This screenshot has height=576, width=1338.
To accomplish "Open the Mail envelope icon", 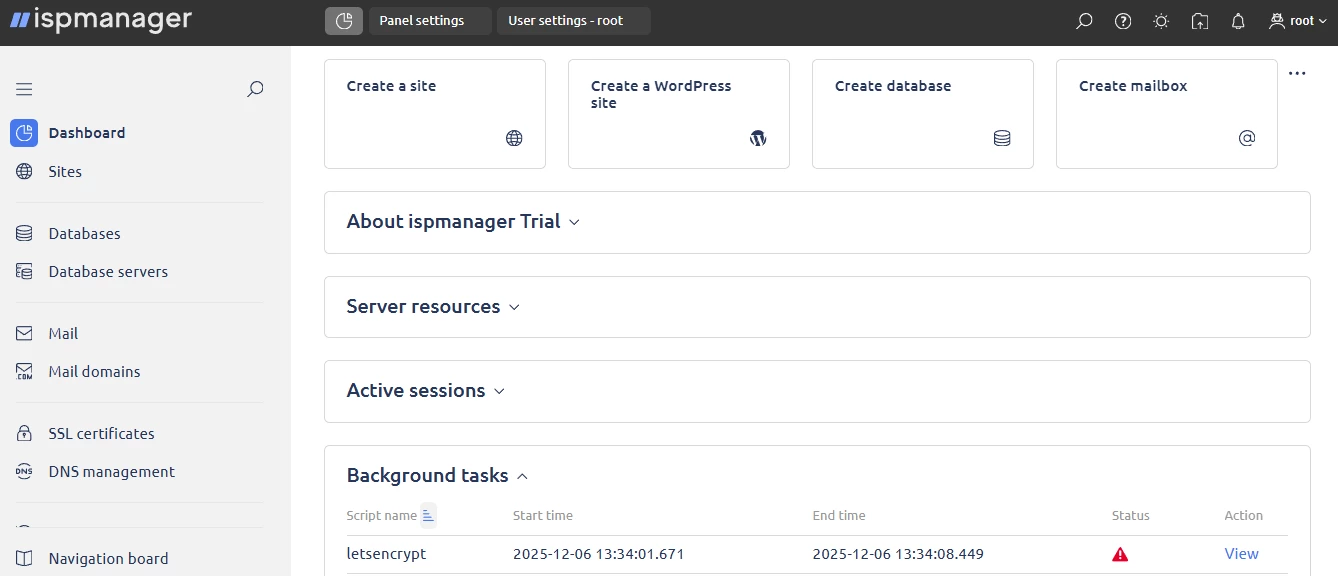I will 23,333.
